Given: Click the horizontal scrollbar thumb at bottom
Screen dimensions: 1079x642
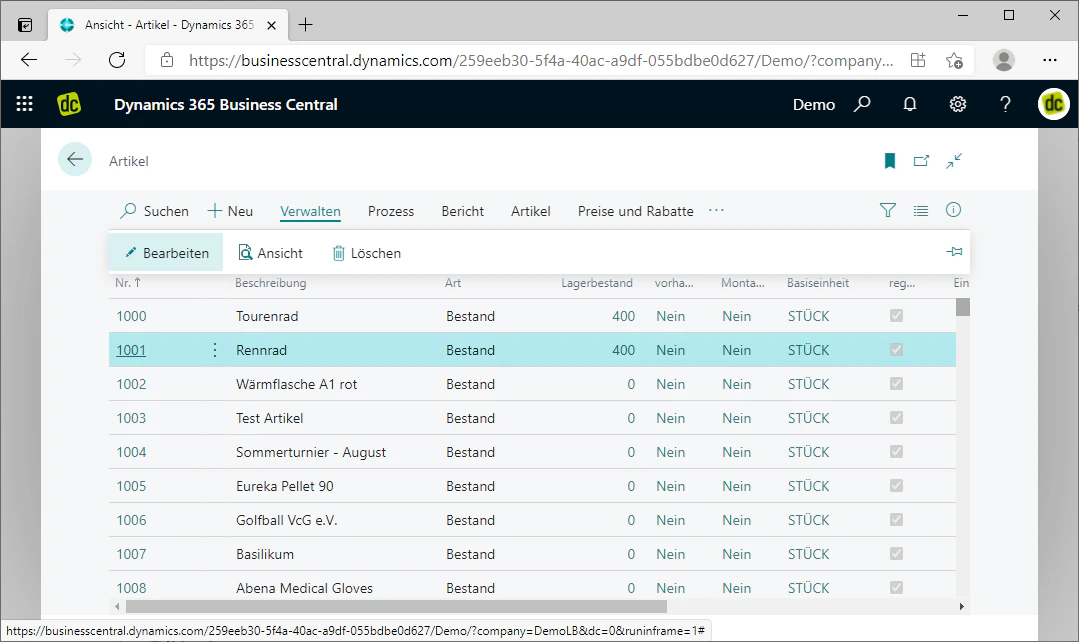Looking at the screenshot, I should click(x=396, y=606).
